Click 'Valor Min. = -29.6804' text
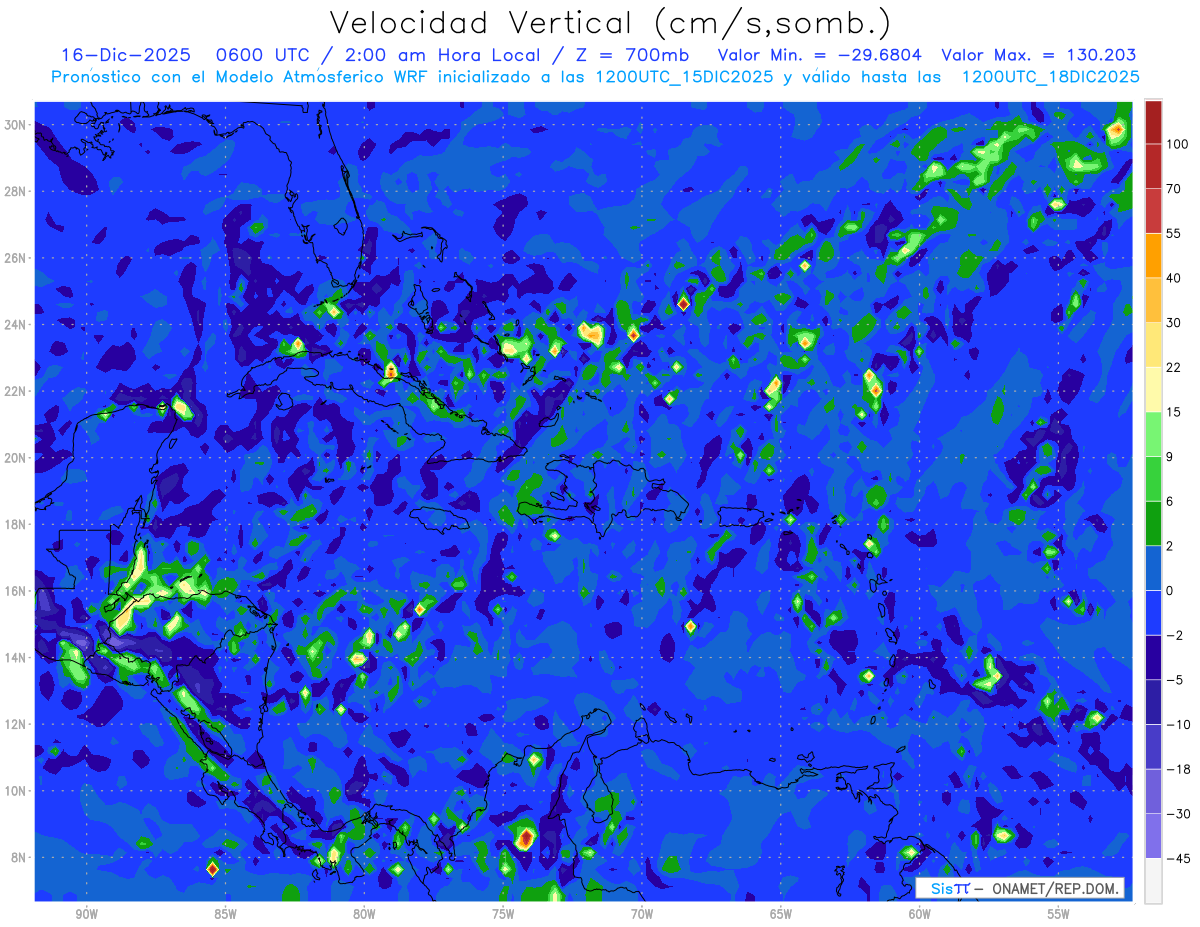 point(820,55)
